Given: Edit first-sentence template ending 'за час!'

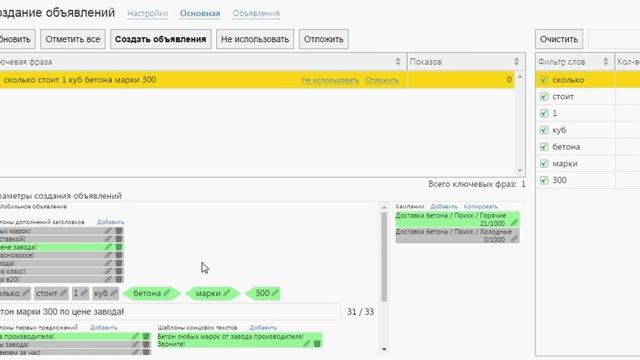Looking at the screenshot, I should coord(135,352).
